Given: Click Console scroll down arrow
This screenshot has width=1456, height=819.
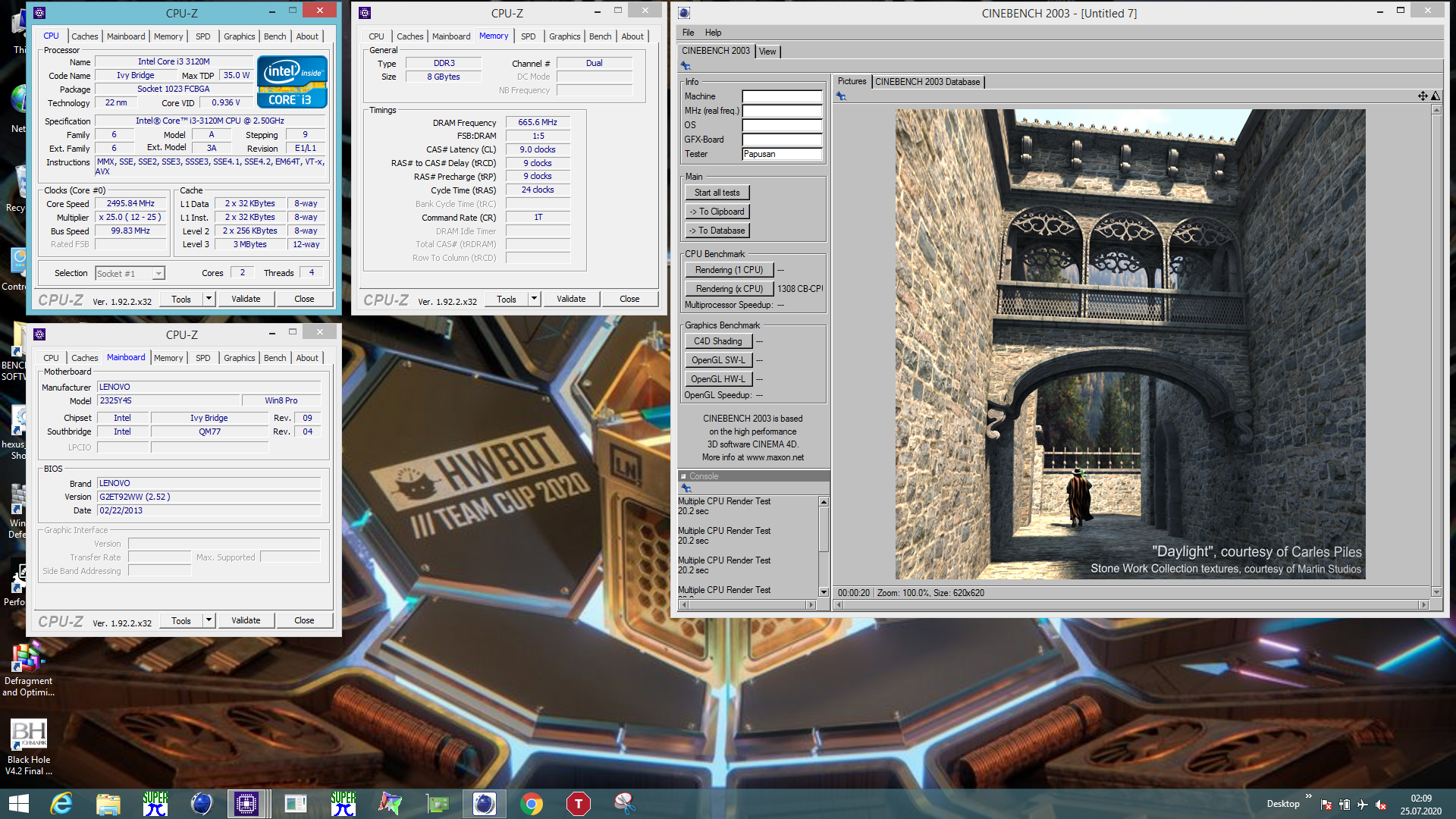Looking at the screenshot, I should point(824,591).
